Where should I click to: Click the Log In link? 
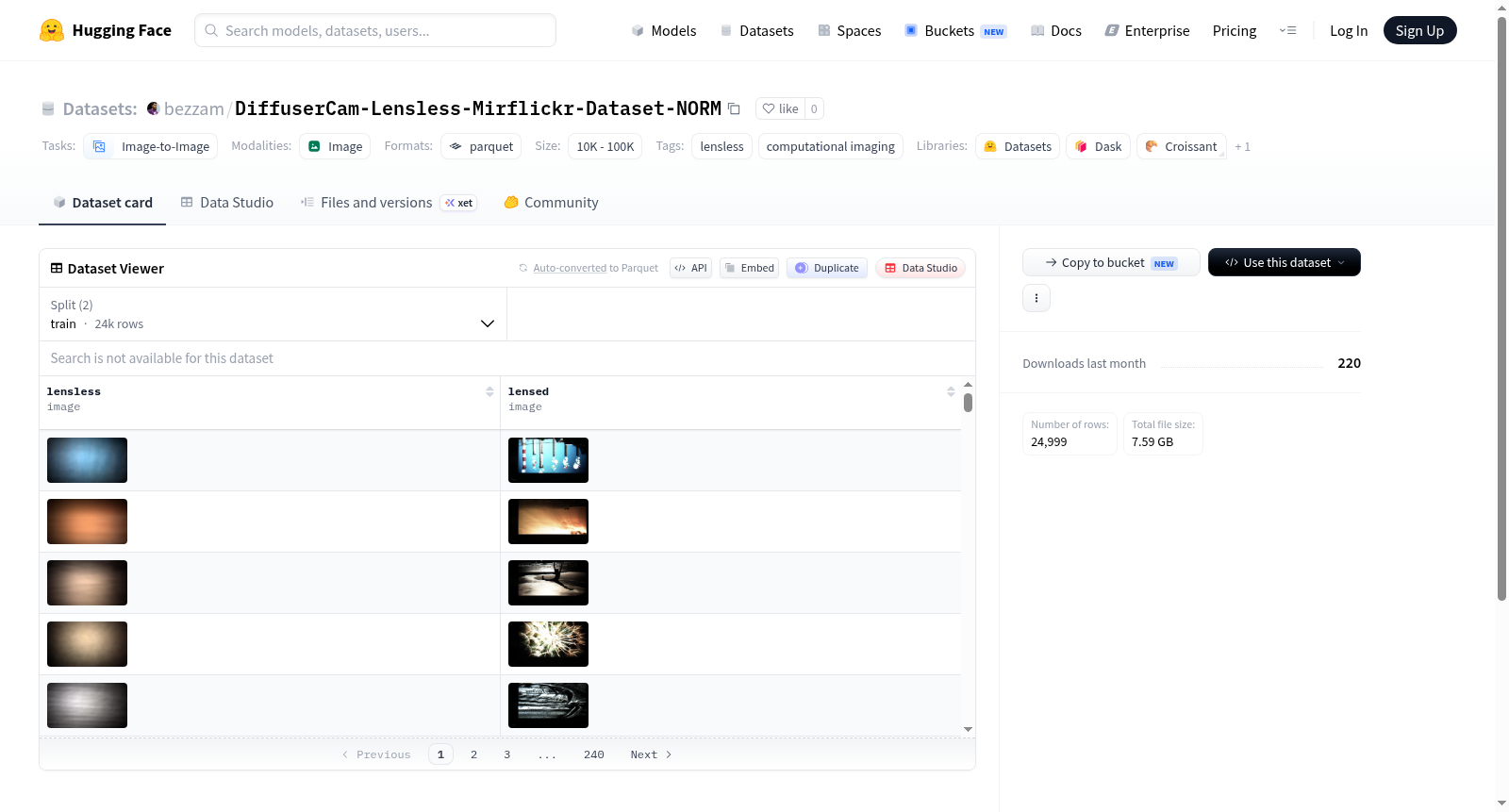1349,30
